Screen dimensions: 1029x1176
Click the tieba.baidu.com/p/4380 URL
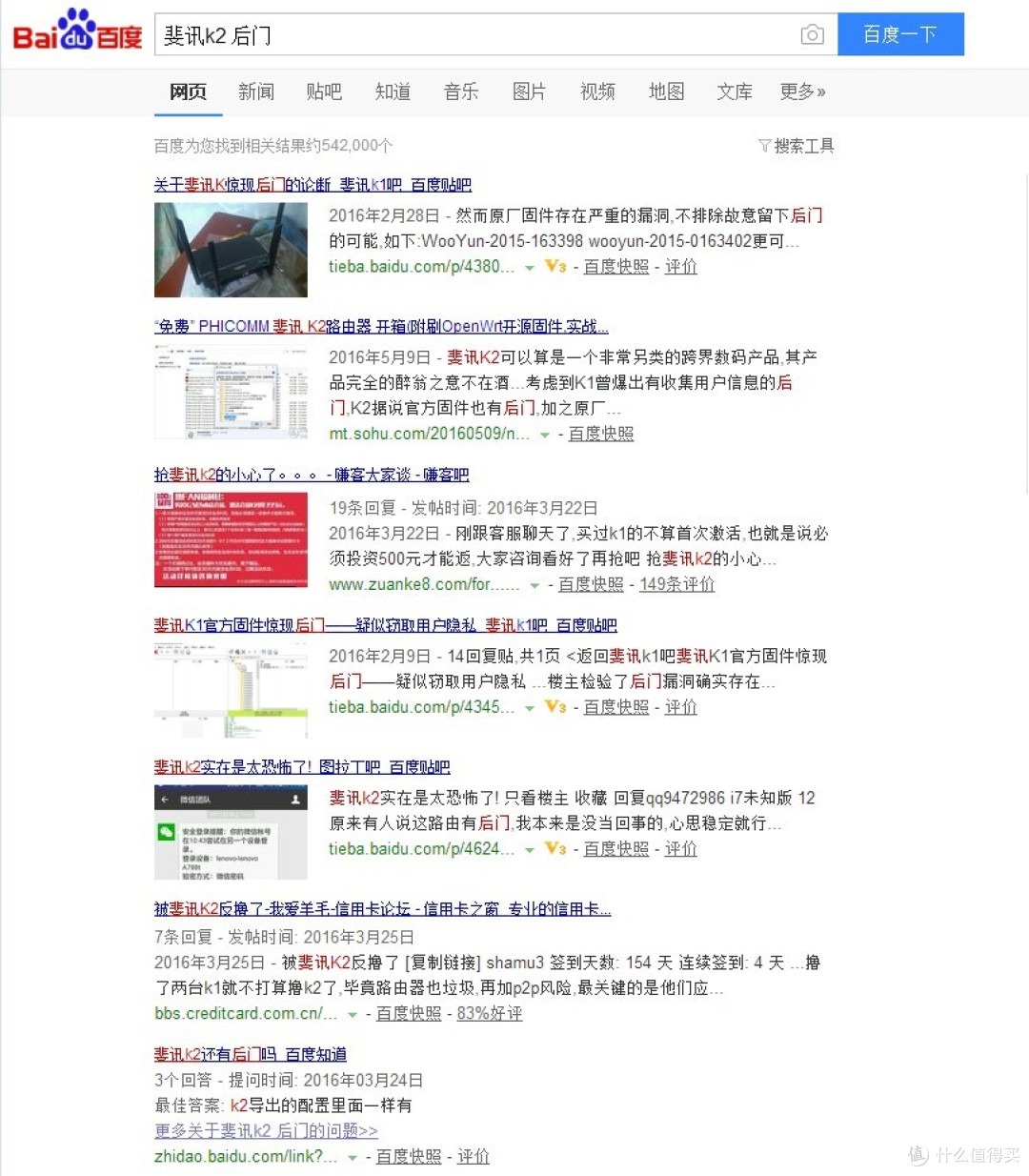point(421,267)
